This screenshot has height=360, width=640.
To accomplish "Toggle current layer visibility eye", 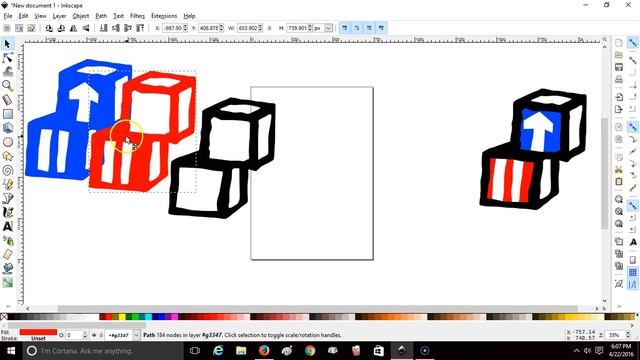I will [x=94, y=335].
